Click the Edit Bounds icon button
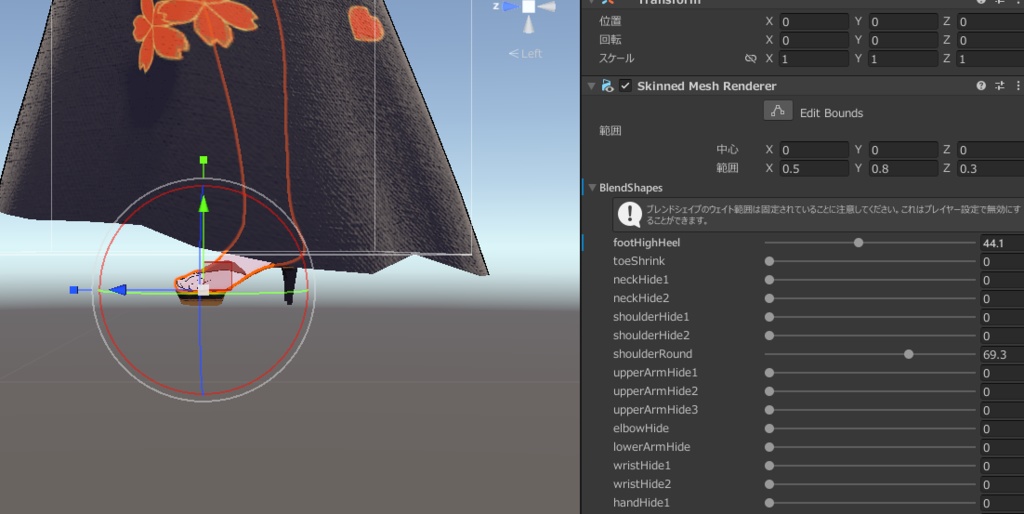This screenshot has height=514, width=1024. (778, 112)
